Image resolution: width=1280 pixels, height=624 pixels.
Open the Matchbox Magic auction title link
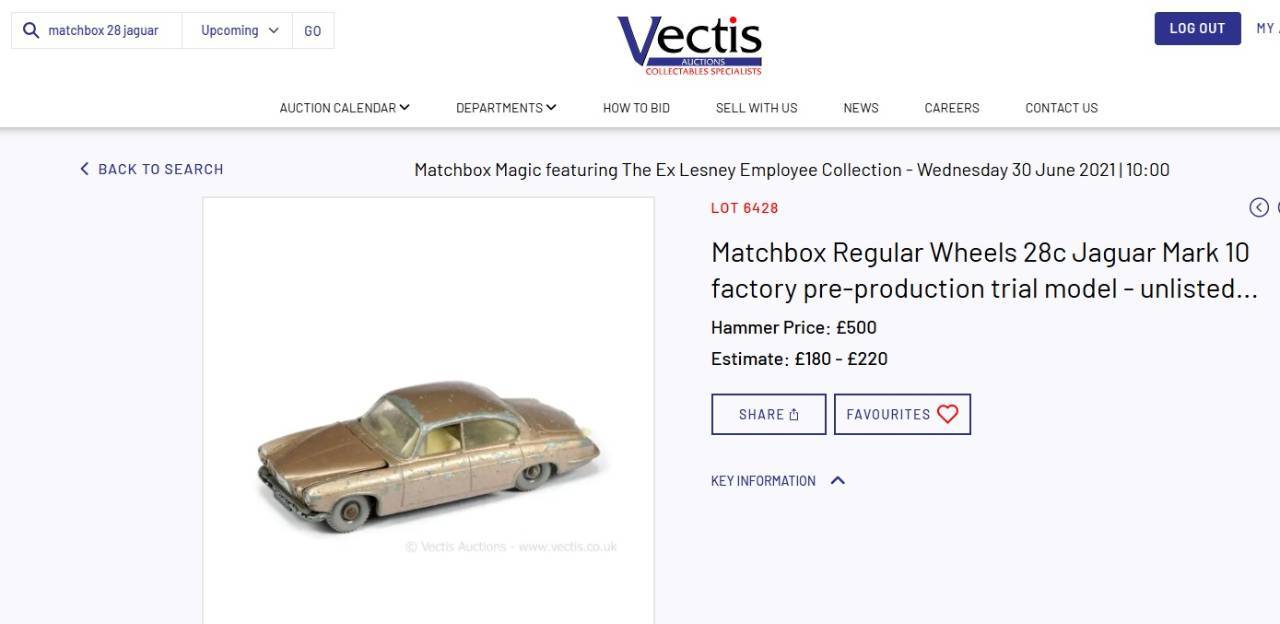click(792, 170)
